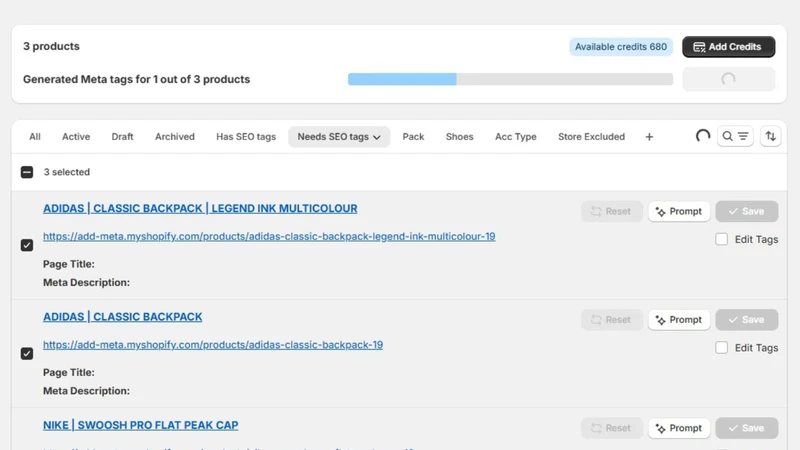800x450 pixels.
Task: Switch to the Active tab
Action: click(x=76, y=137)
